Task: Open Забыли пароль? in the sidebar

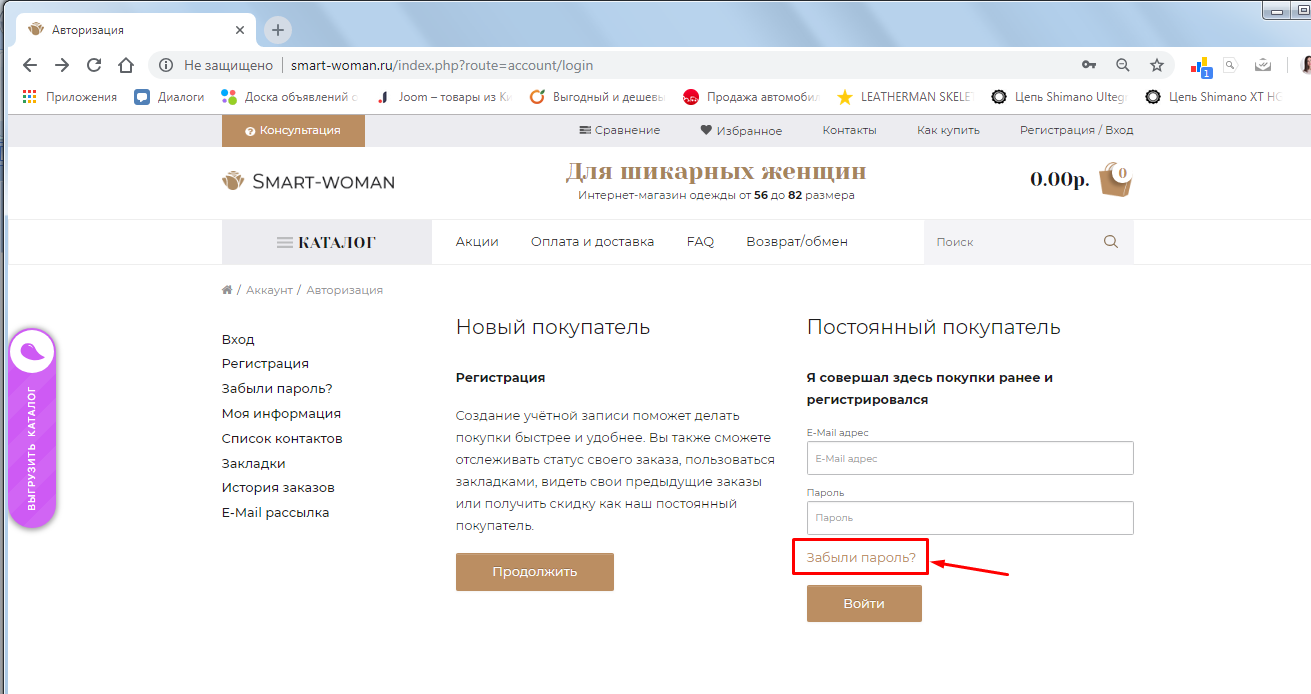Action: tap(277, 388)
